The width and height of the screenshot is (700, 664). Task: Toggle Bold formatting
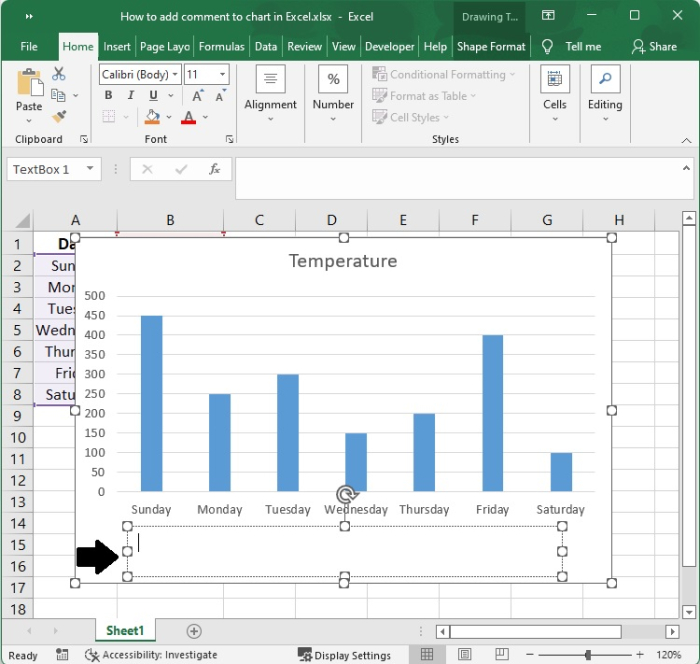[109, 96]
